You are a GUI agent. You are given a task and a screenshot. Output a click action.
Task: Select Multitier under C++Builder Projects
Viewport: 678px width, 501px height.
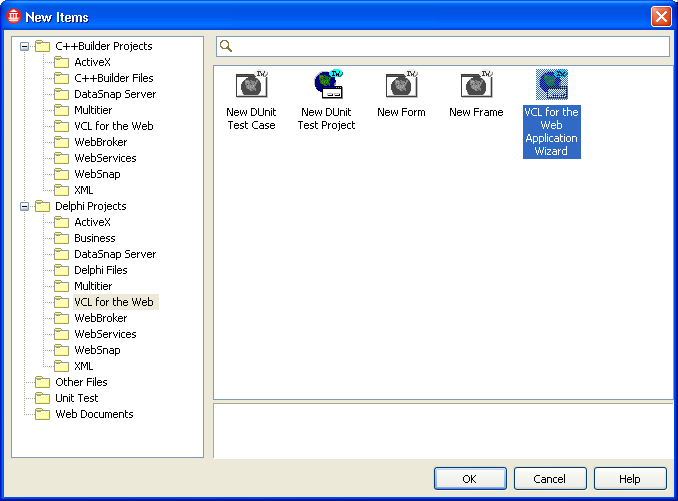click(x=93, y=110)
